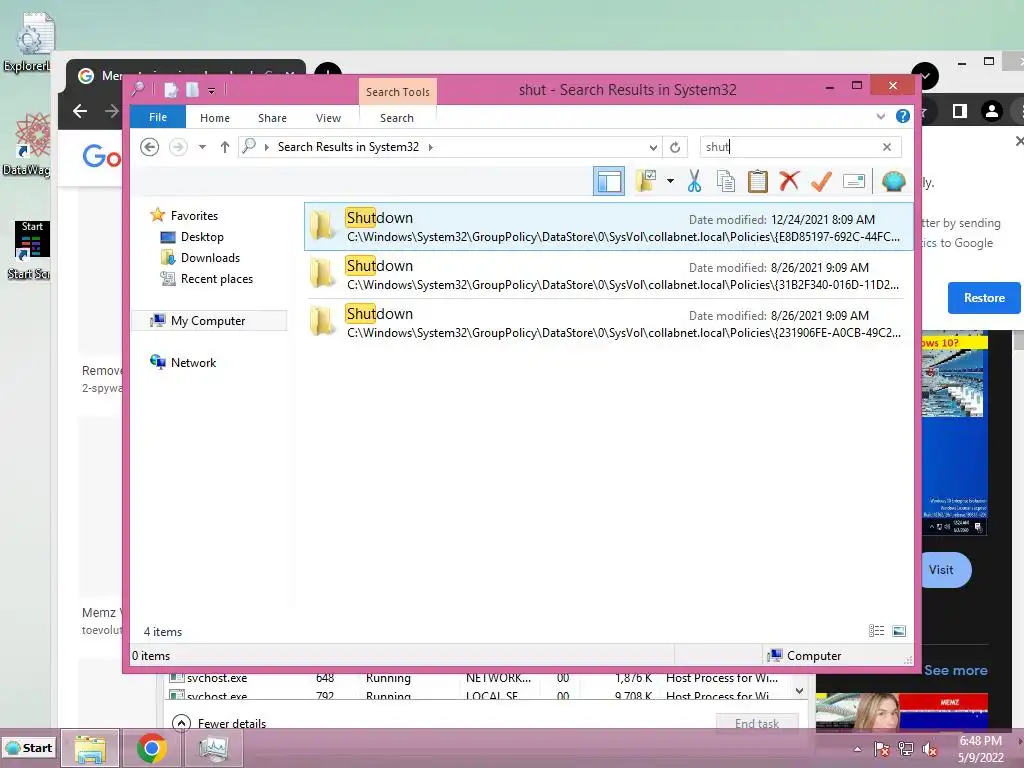Select Recent places under Favorites
The image size is (1024, 768).
[x=216, y=279]
